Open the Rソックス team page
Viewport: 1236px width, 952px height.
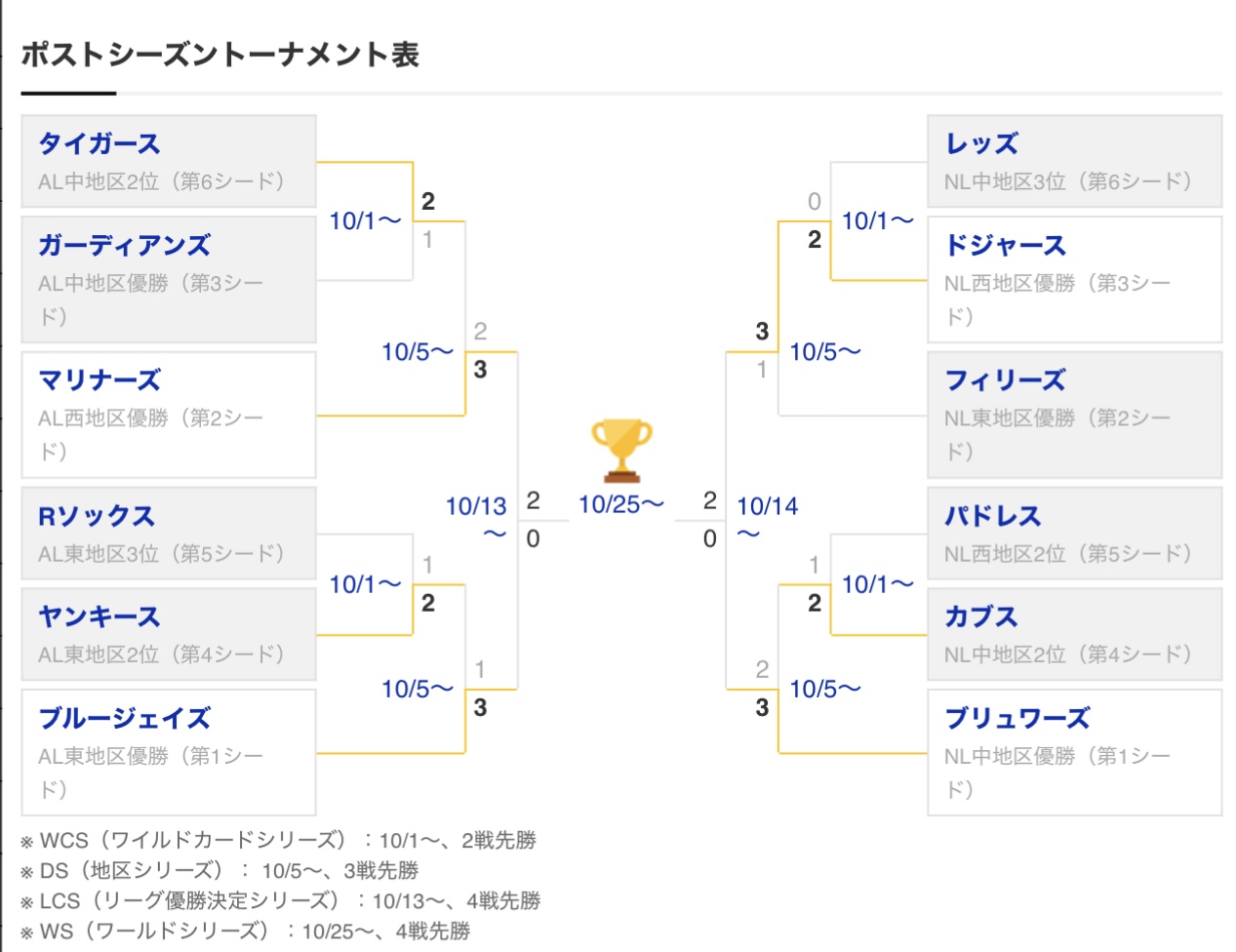[x=97, y=516]
